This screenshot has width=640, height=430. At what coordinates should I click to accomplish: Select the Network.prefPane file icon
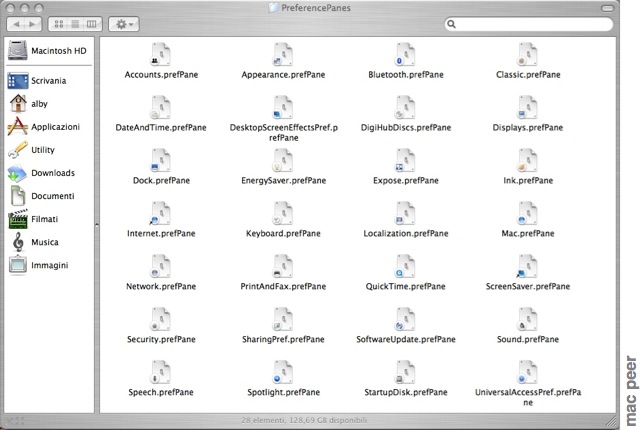pyautogui.click(x=161, y=266)
